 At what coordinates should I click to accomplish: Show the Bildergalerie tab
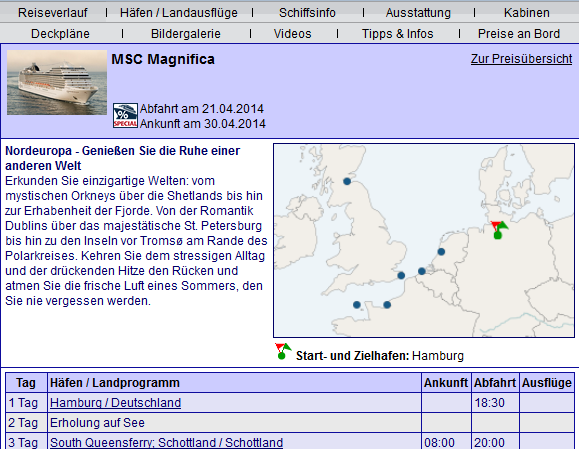[x=186, y=34]
